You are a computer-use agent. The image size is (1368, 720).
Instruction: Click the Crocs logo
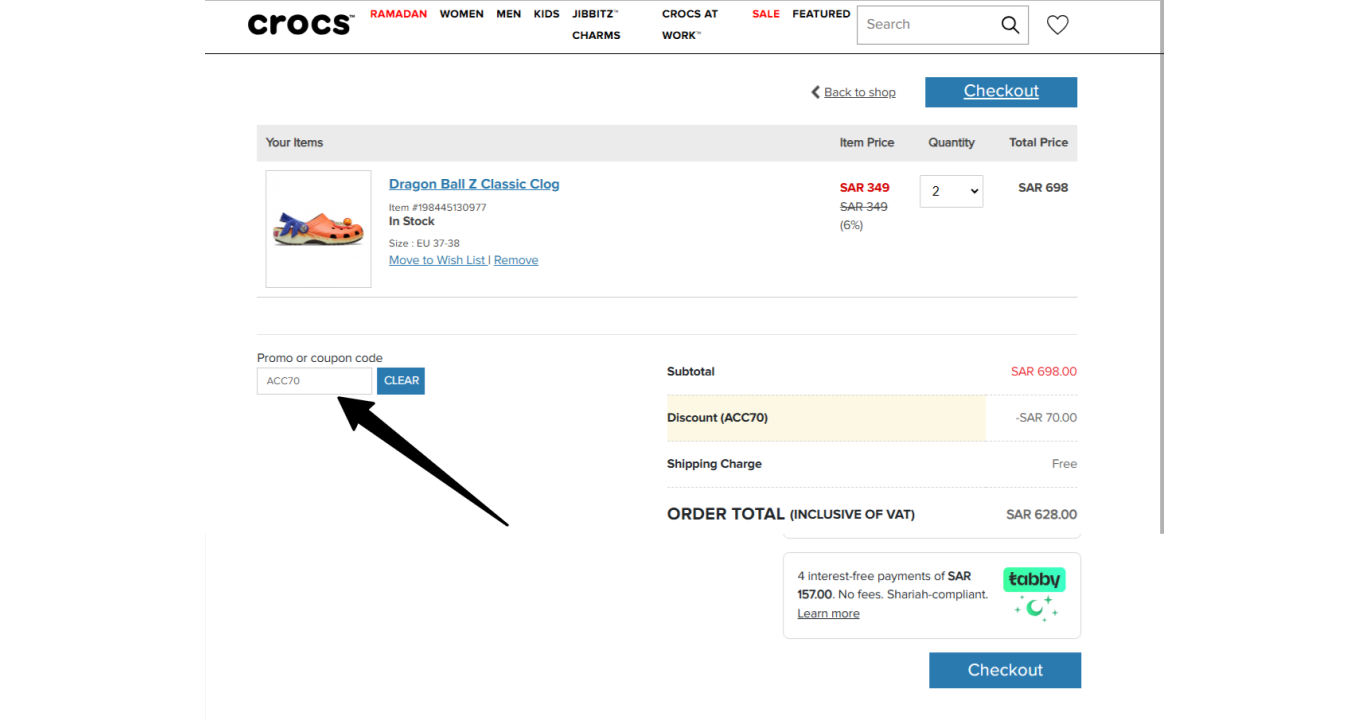300,24
